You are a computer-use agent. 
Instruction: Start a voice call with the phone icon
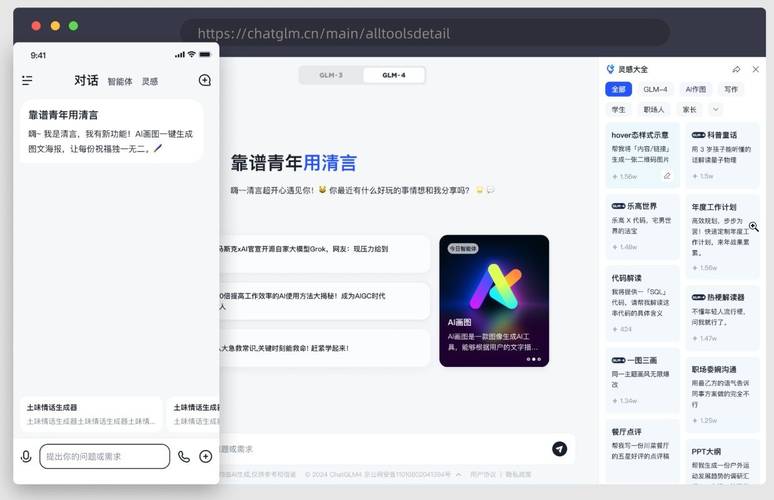tap(184, 457)
